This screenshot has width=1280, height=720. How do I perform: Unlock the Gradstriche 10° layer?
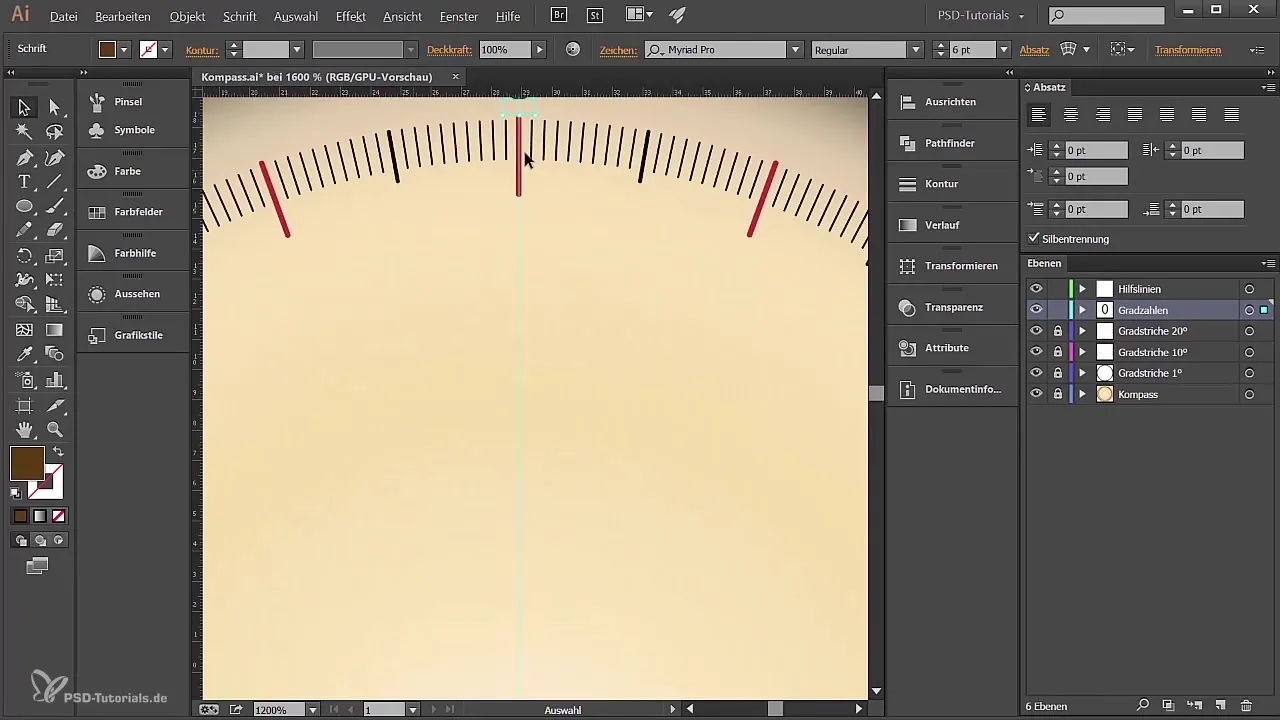[1057, 352]
